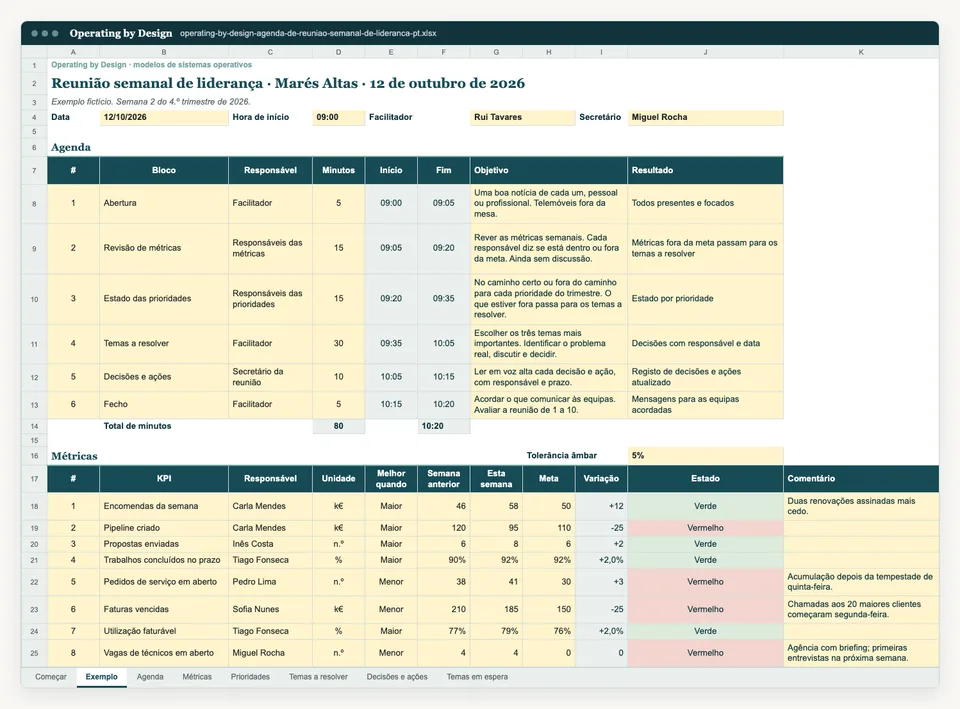
Task: Click the 30 minutes cell
Action: click(339, 343)
